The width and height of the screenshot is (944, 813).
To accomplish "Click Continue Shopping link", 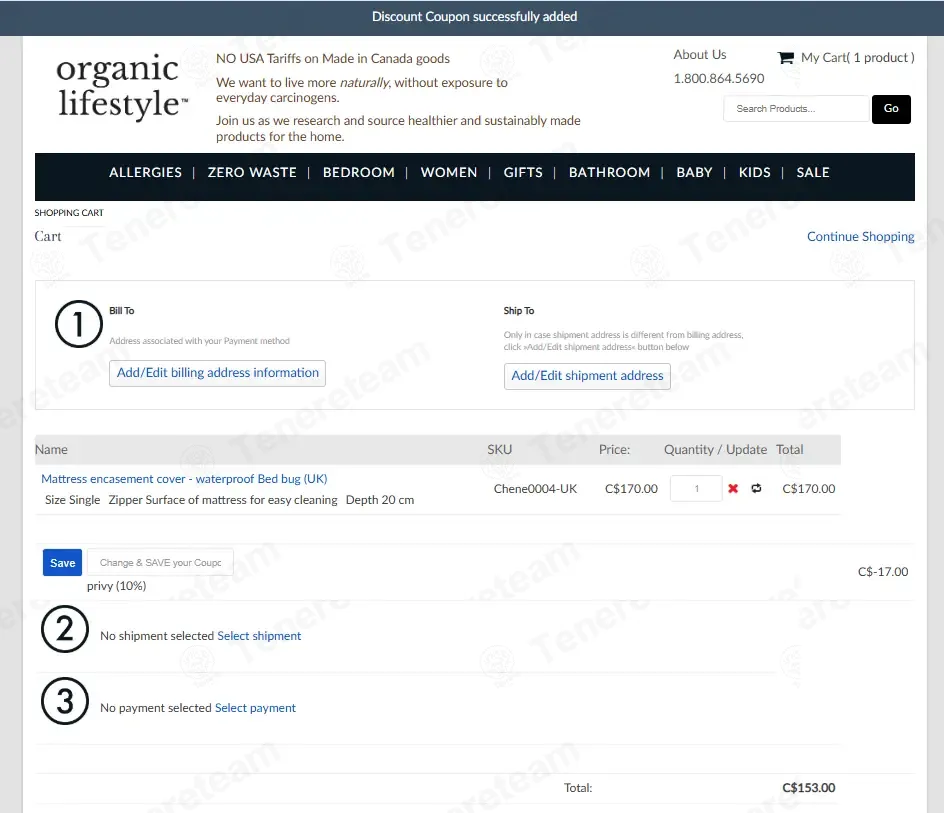I will click(860, 237).
